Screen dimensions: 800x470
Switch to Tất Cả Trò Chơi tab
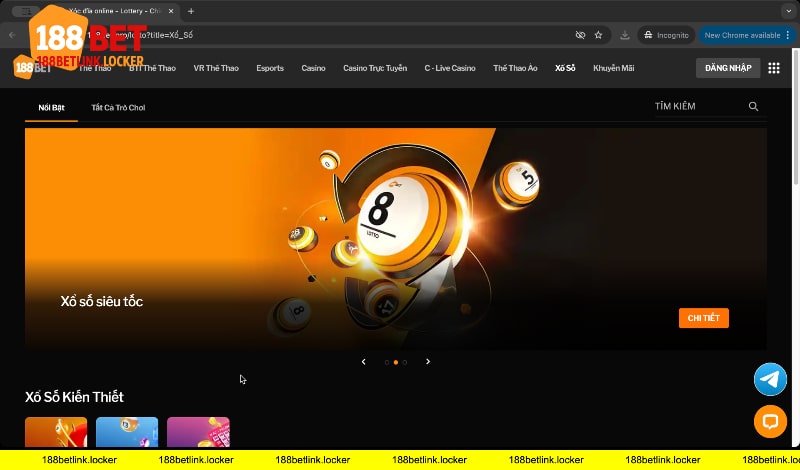click(118, 107)
